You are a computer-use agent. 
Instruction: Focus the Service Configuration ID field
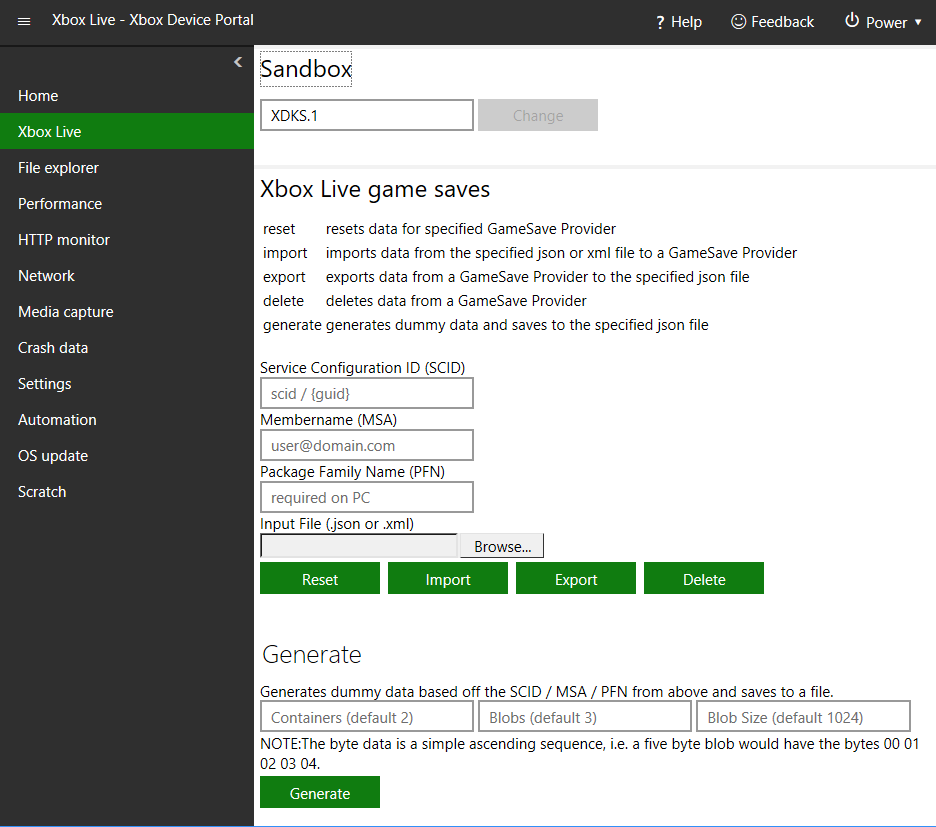click(x=367, y=393)
